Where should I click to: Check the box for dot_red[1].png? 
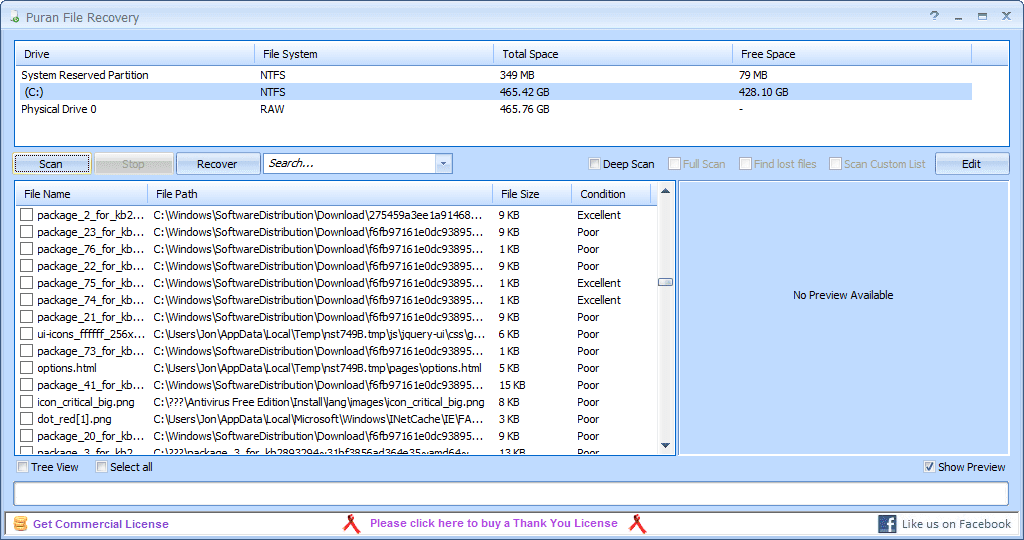pyautogui.click(x=26, y=419)
